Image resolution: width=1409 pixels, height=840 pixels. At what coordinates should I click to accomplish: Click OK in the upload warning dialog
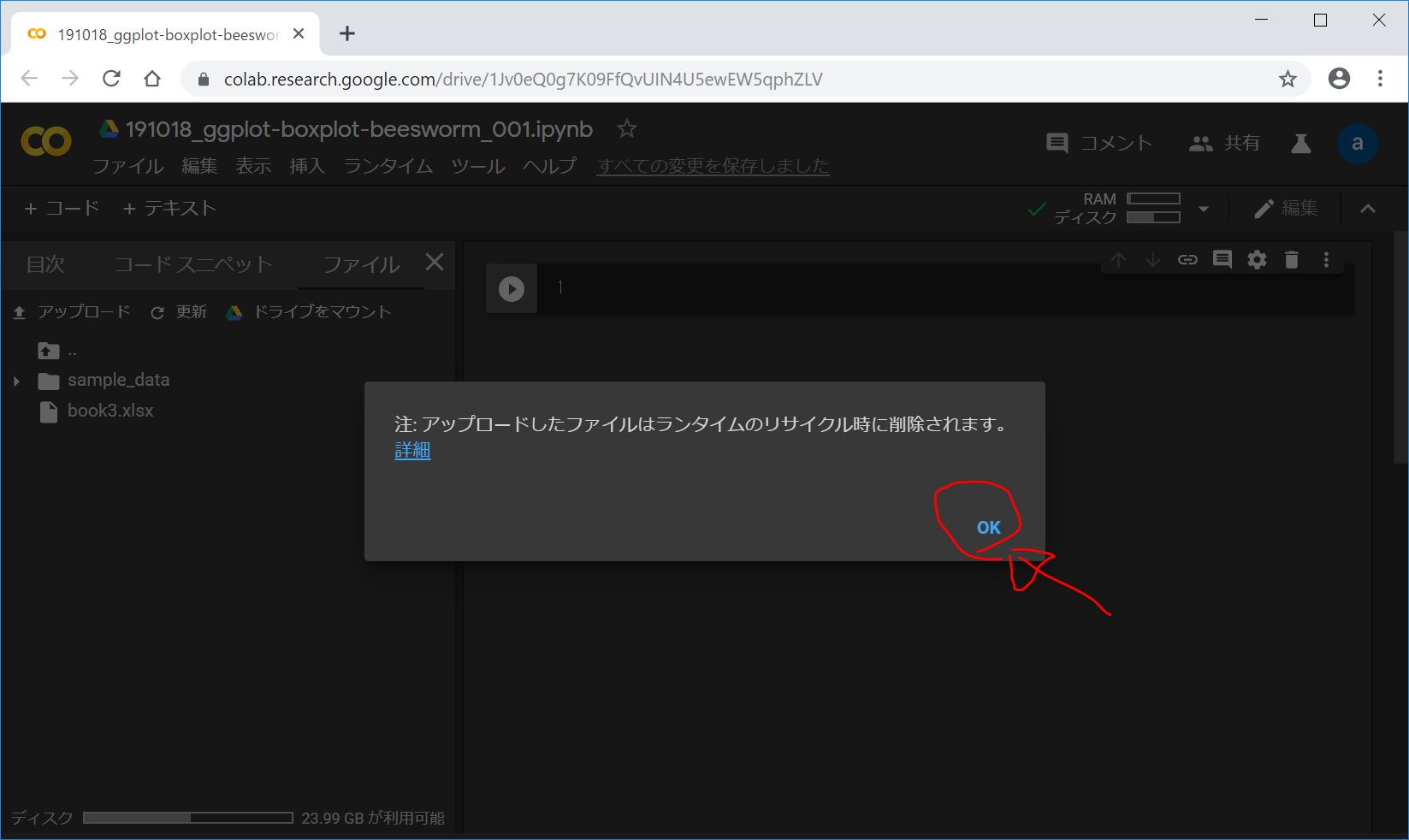pos(988,528)
